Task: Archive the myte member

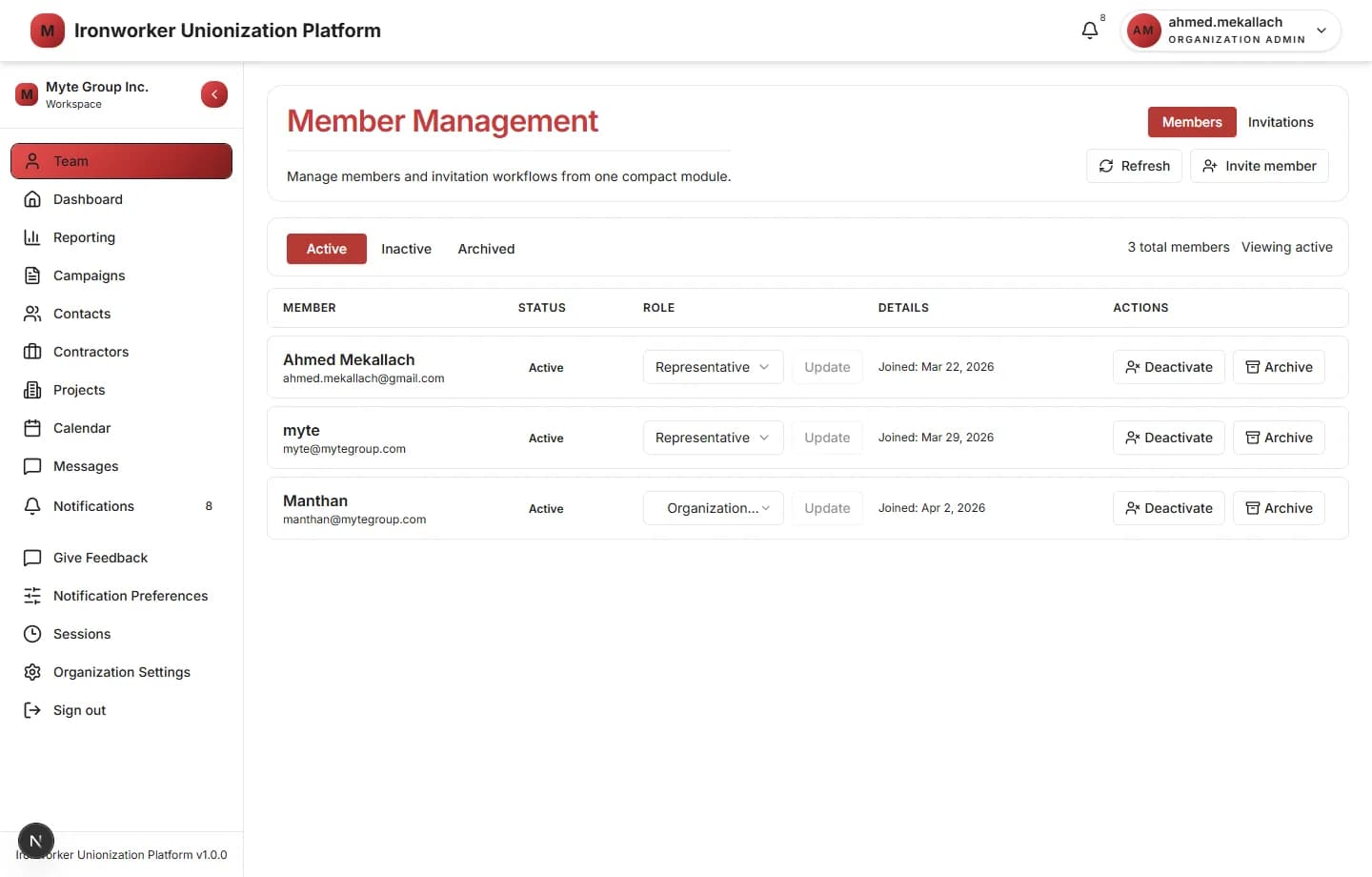Action: [1279, 438]
